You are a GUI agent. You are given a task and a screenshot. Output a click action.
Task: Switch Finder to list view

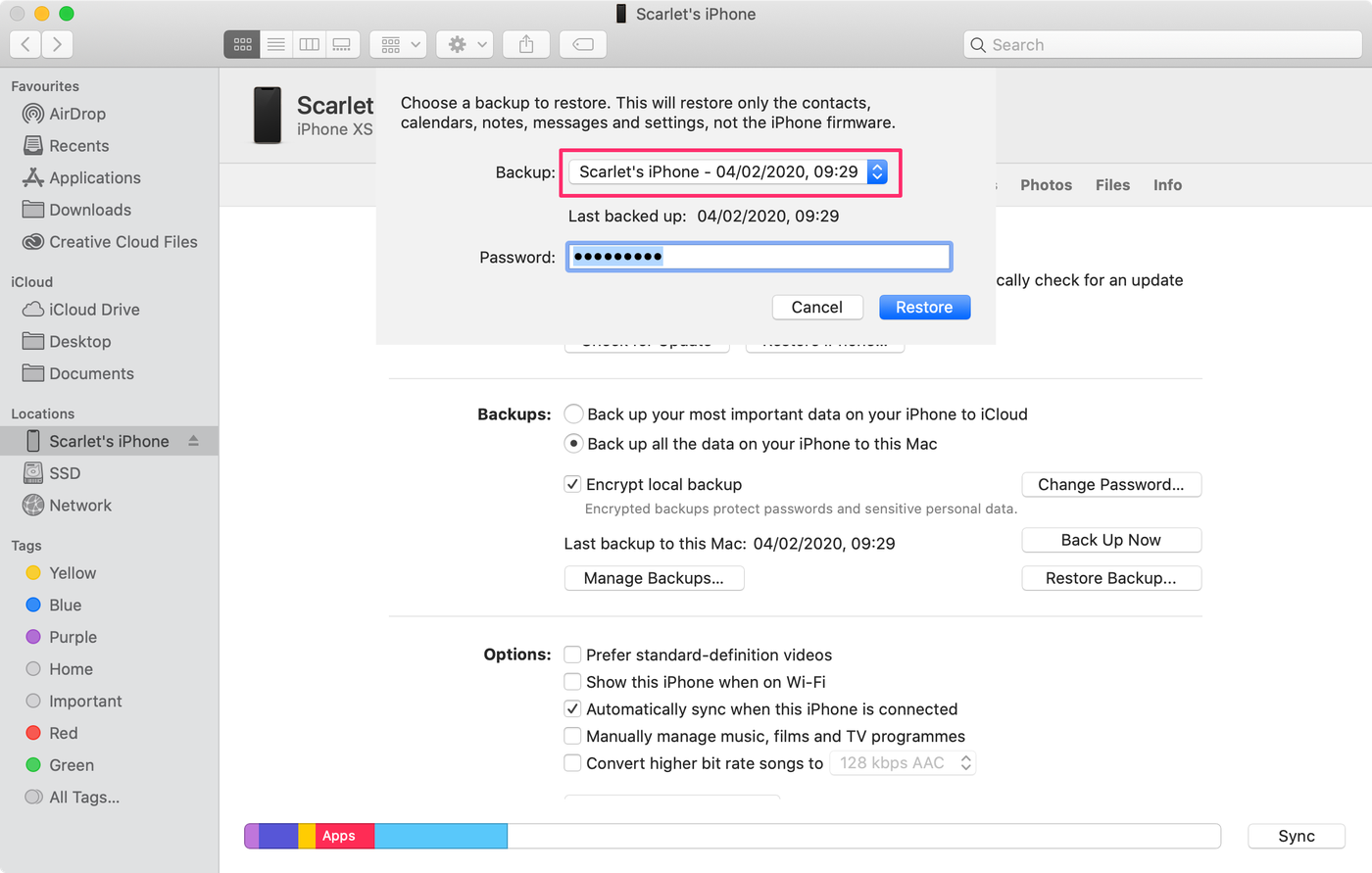point(276,44)
